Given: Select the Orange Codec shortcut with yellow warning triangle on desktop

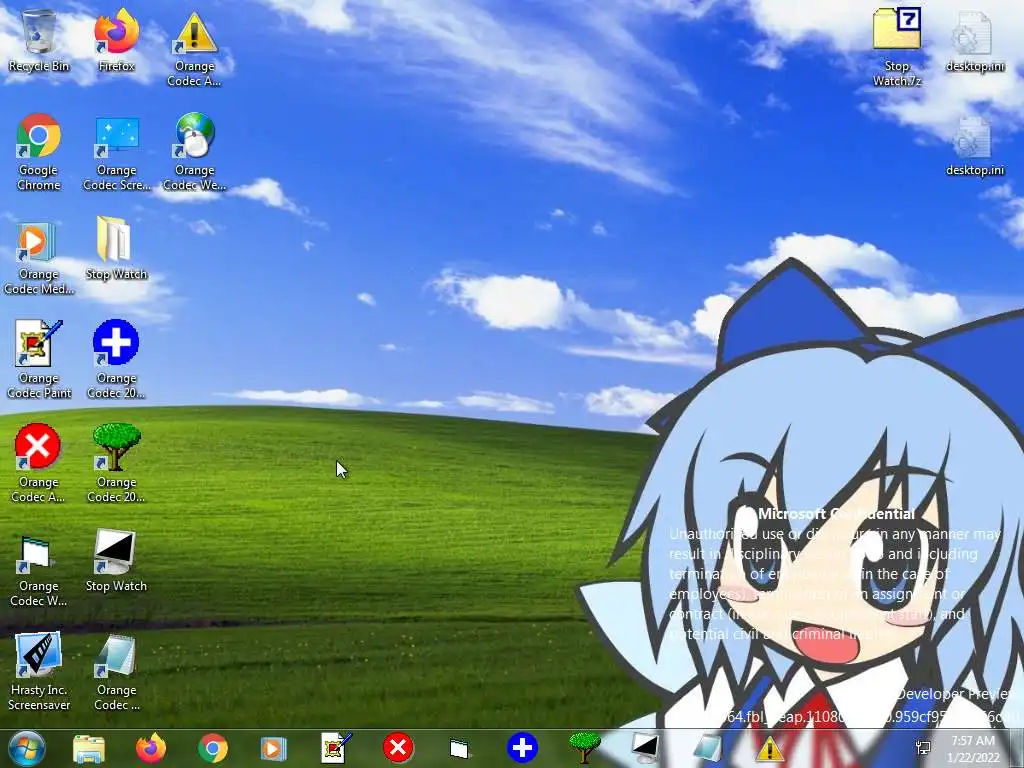Looking at the screenshot, I should click(195, 49).
